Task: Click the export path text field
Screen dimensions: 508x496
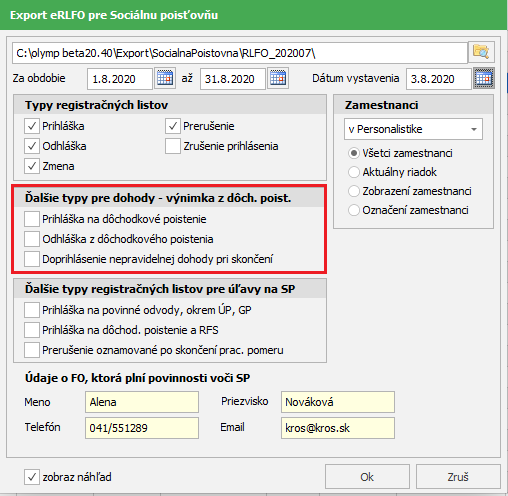Action: [240, 53]
